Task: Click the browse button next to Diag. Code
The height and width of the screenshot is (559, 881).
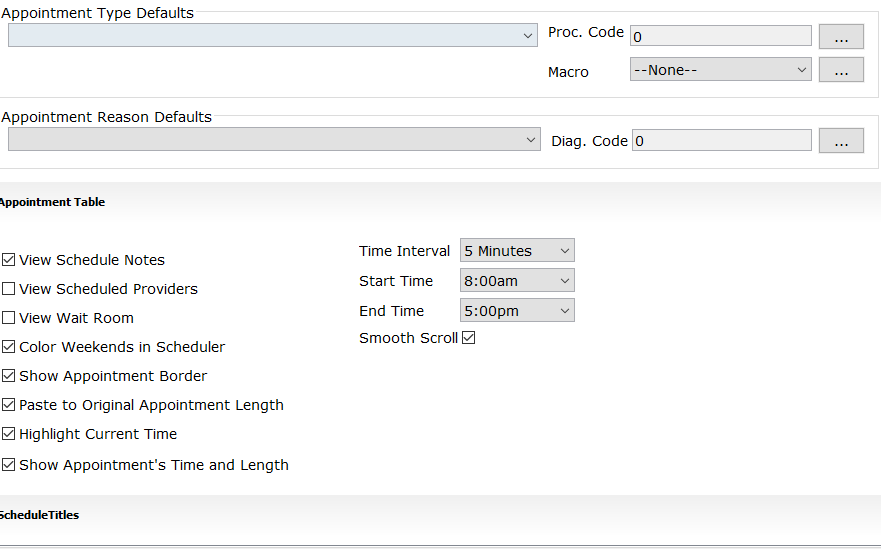Action: [x=841, y=141]
